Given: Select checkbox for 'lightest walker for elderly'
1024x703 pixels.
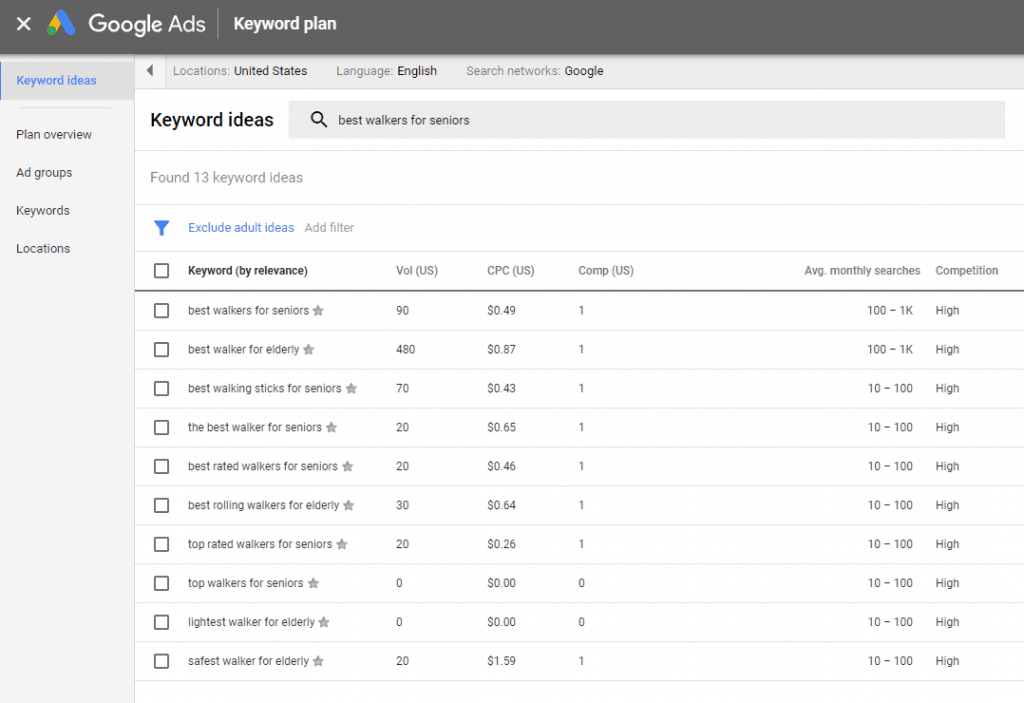Looking at the screenshot, I should click(x=161, y=623).
